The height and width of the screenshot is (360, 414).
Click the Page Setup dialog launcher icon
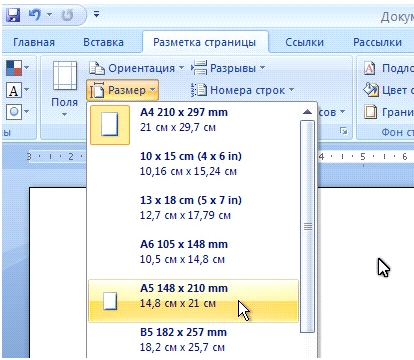tap(343, 131)
